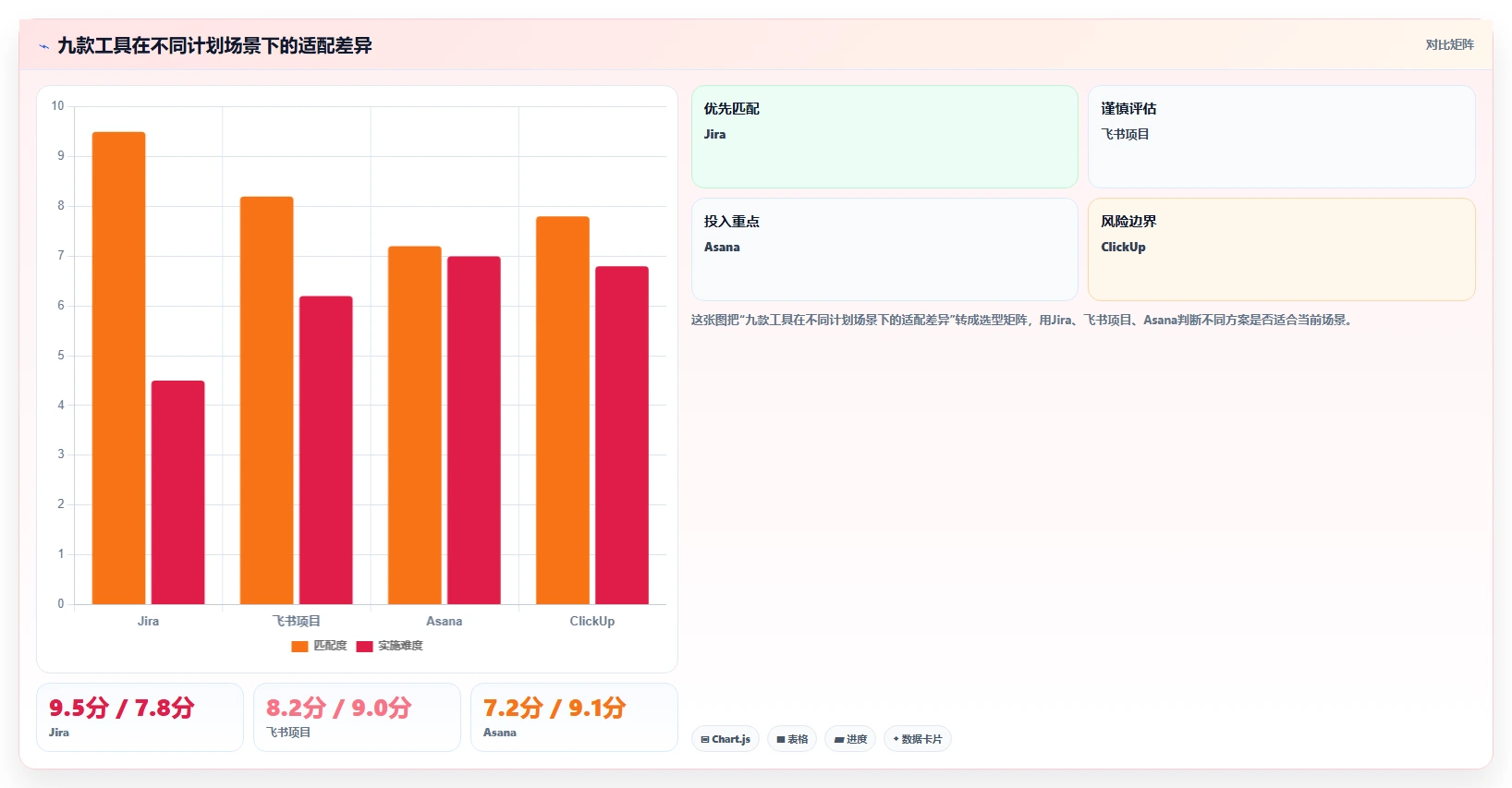The image size is (1512, 788).
Task: Click the 7.2分 / 9.1分 score value
Action: [555, 708]
